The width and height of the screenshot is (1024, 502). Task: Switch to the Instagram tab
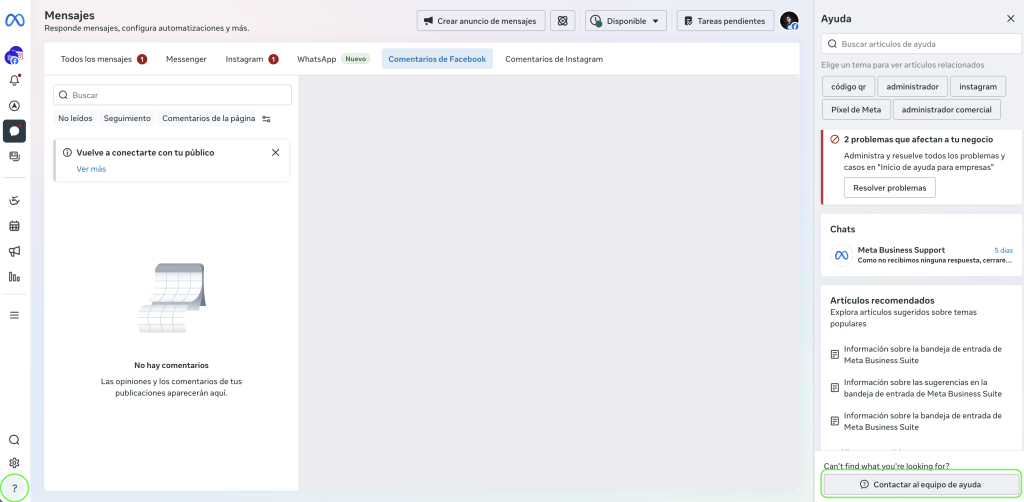[x=251, y=59]
